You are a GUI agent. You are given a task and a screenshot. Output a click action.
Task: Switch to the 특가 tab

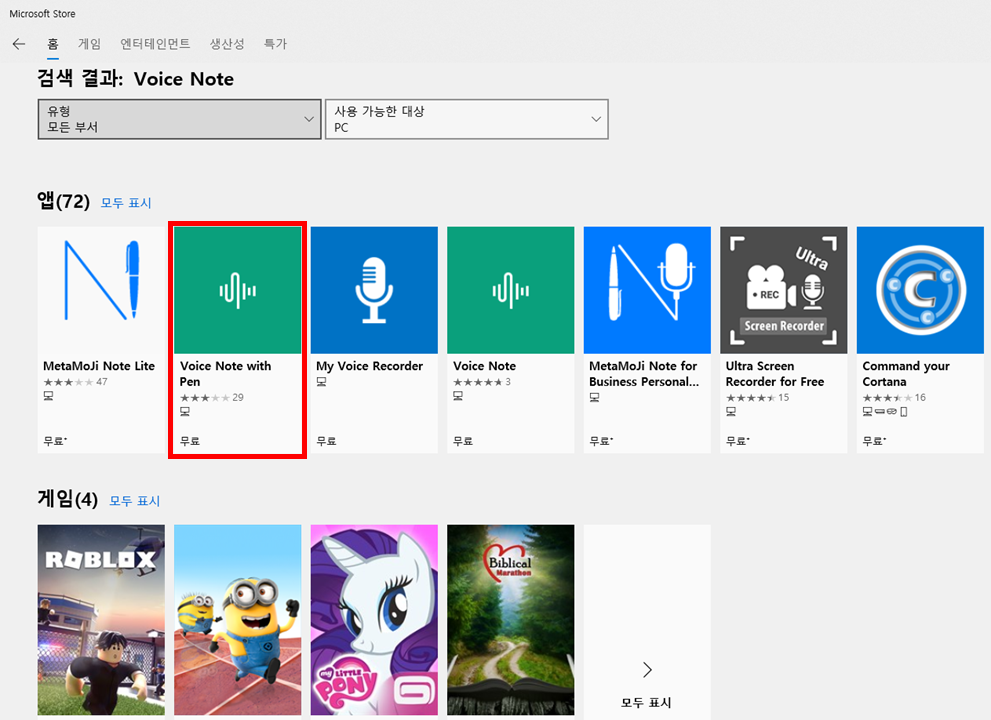point(275,44)
